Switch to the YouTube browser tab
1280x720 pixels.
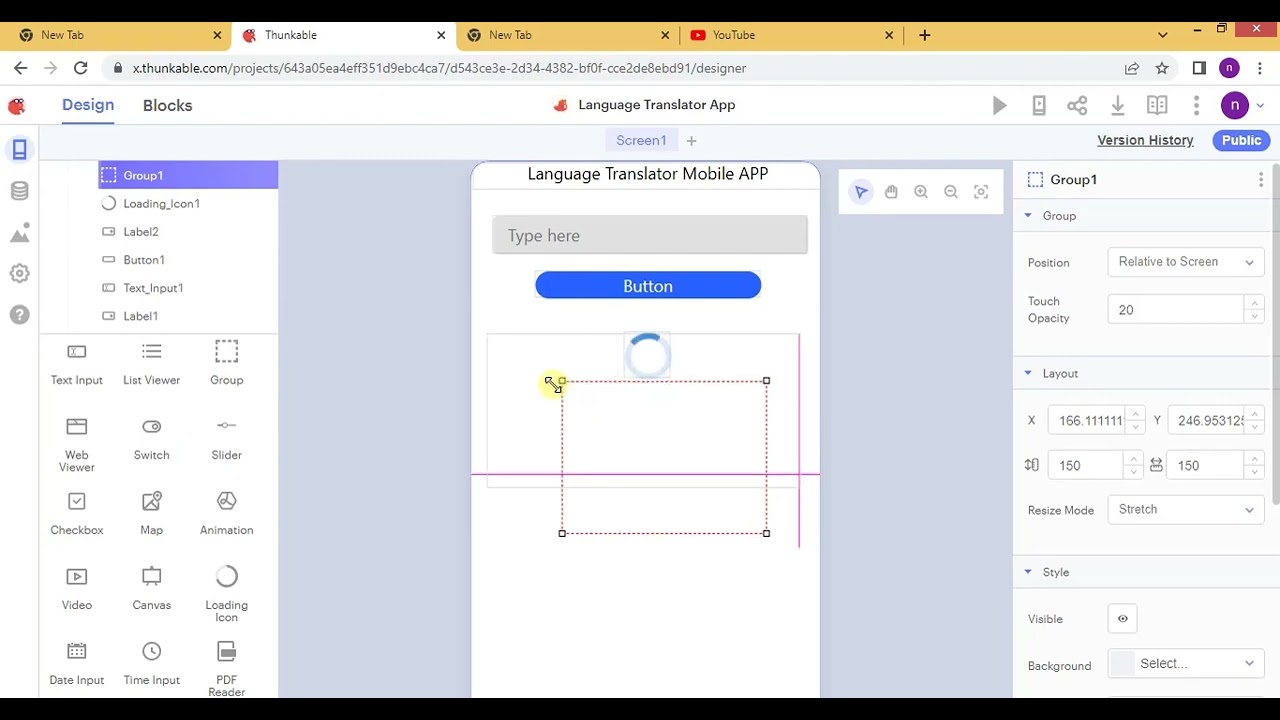coord(790,35)
